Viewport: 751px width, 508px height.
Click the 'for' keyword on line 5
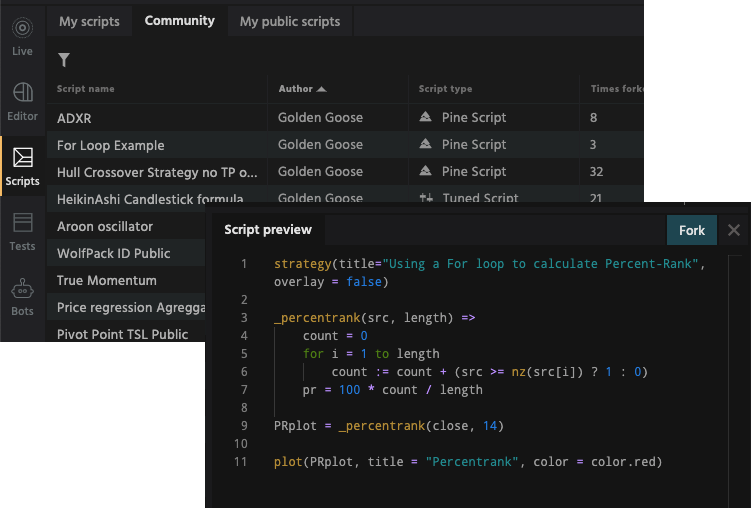click(x=313, y=354)
